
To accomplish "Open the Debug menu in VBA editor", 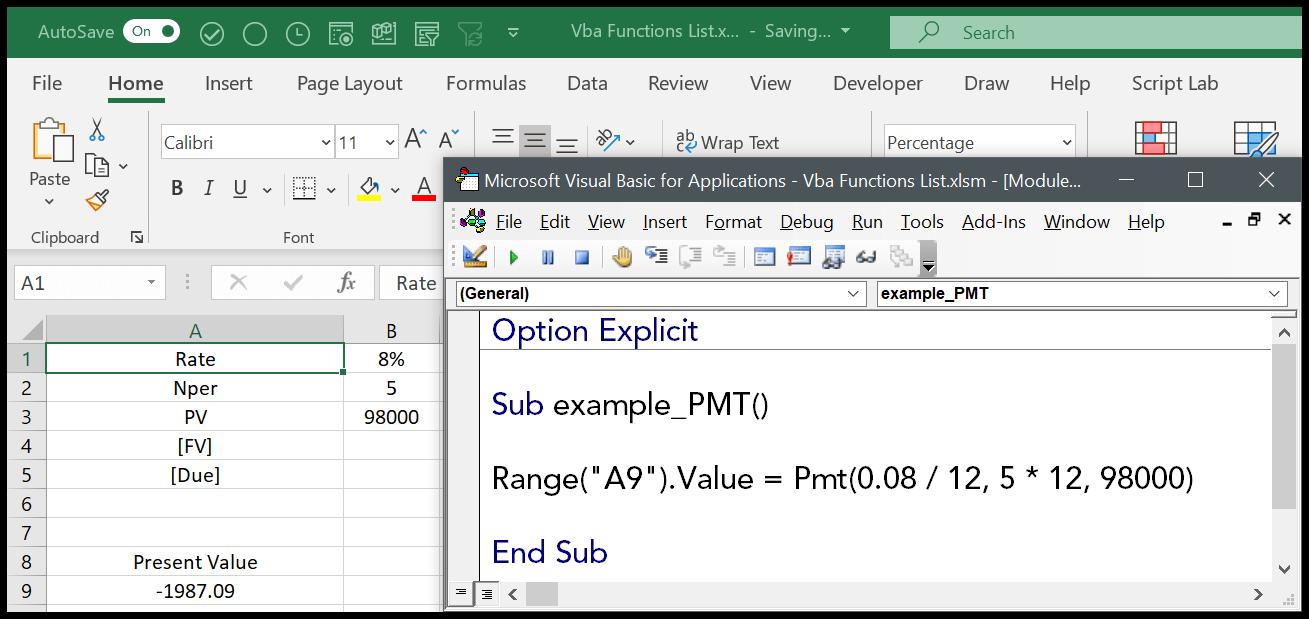I will [806, 221].
